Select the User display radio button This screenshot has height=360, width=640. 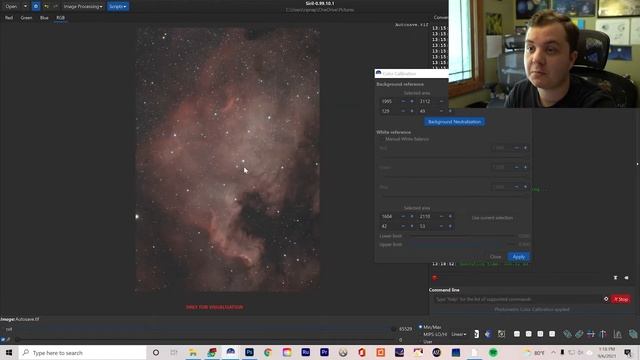click(421, 342)
